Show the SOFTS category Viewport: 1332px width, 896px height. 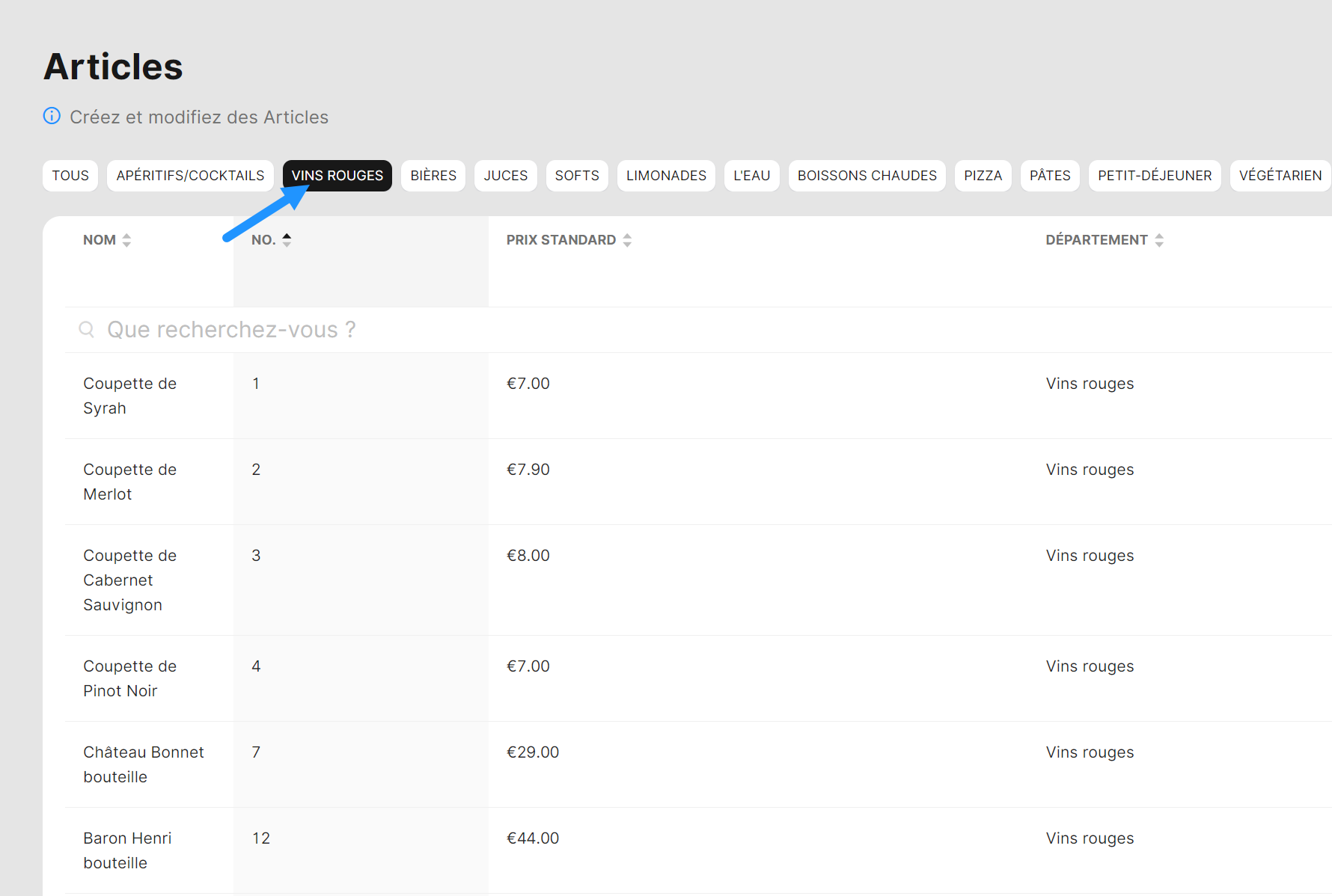577,176
